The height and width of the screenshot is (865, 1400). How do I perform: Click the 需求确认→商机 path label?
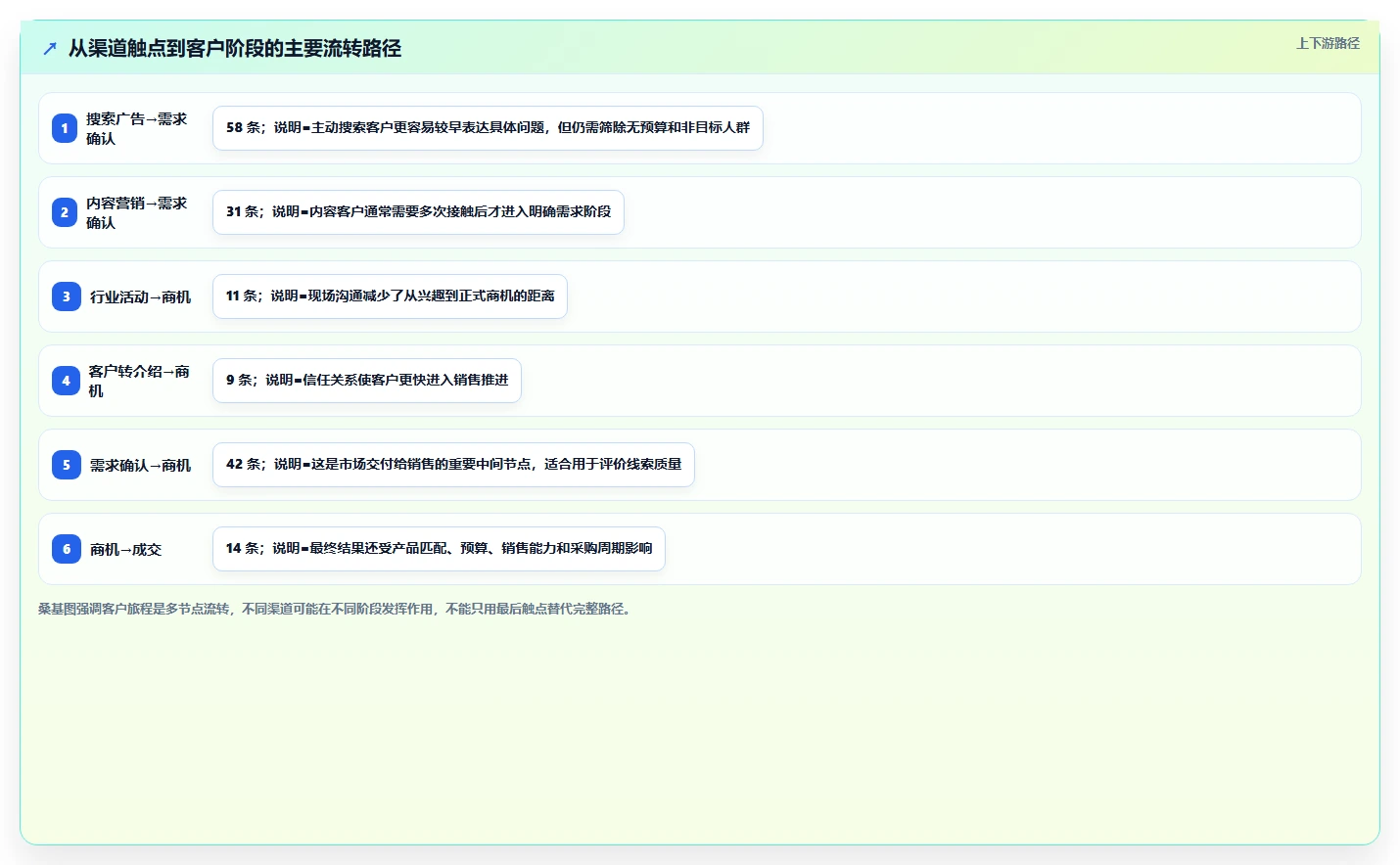pyautogui.click(x=140, y=465)
